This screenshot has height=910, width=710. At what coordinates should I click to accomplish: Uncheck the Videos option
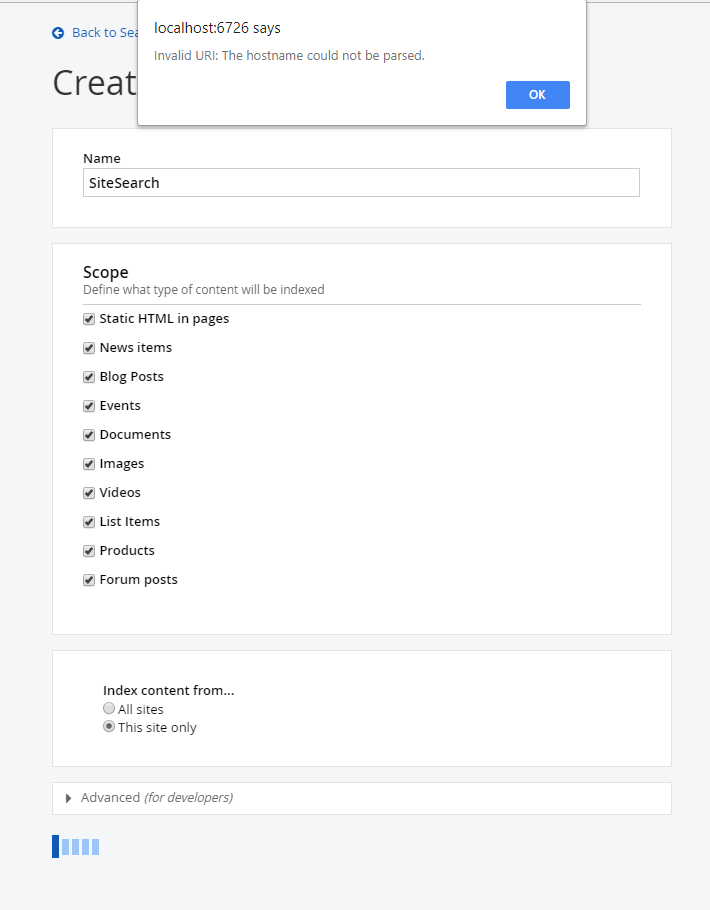coord(89,492)
